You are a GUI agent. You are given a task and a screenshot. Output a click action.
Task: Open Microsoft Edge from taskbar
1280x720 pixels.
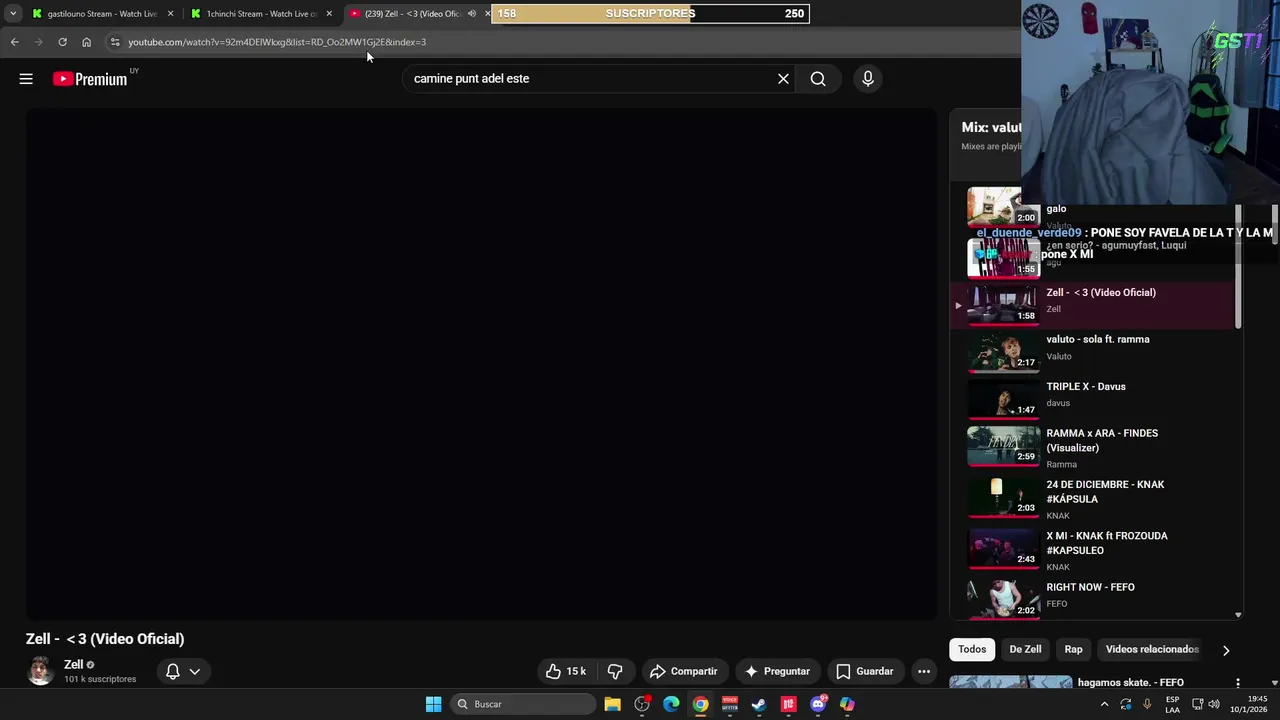[x=671, y=704]
